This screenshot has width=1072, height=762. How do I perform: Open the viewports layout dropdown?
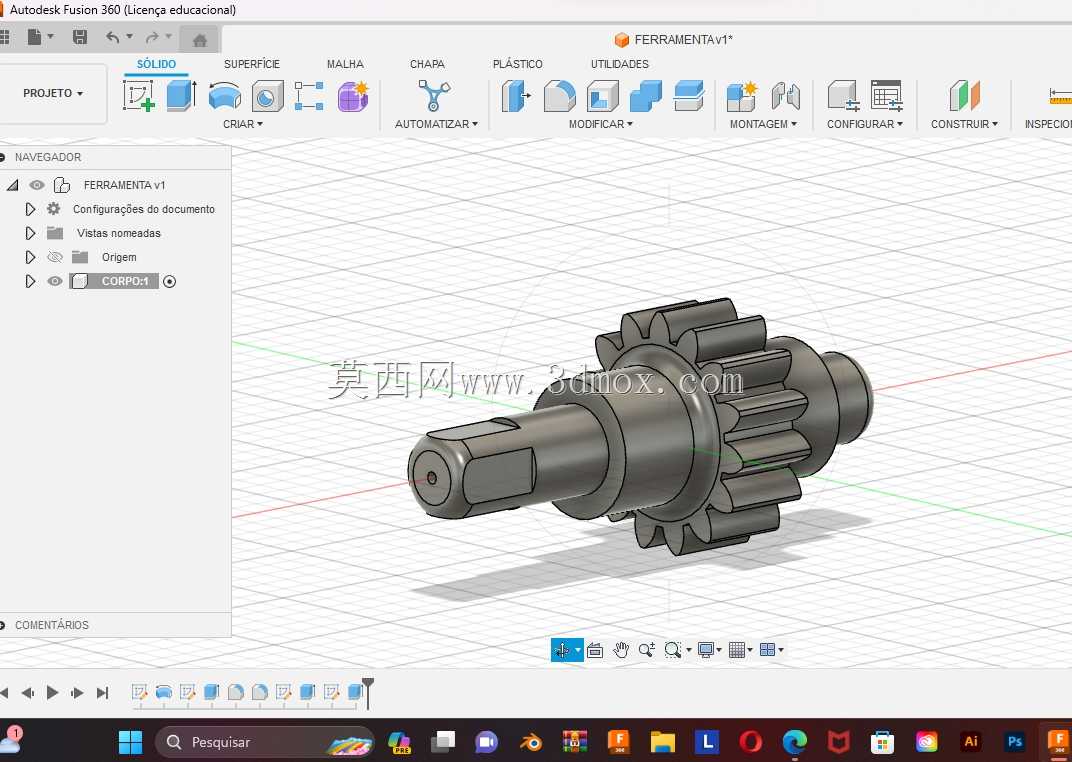(x=771, y=650)
